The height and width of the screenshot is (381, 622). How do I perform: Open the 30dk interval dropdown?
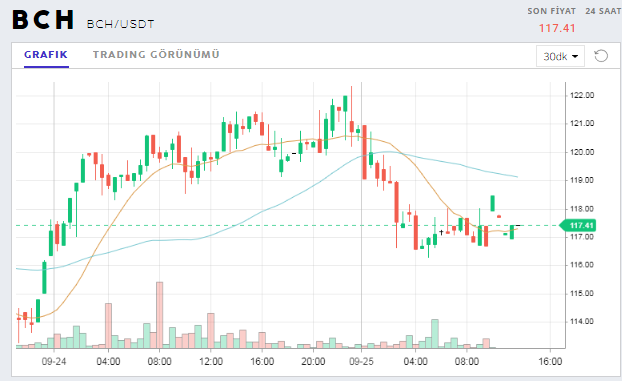click(560, 56)
